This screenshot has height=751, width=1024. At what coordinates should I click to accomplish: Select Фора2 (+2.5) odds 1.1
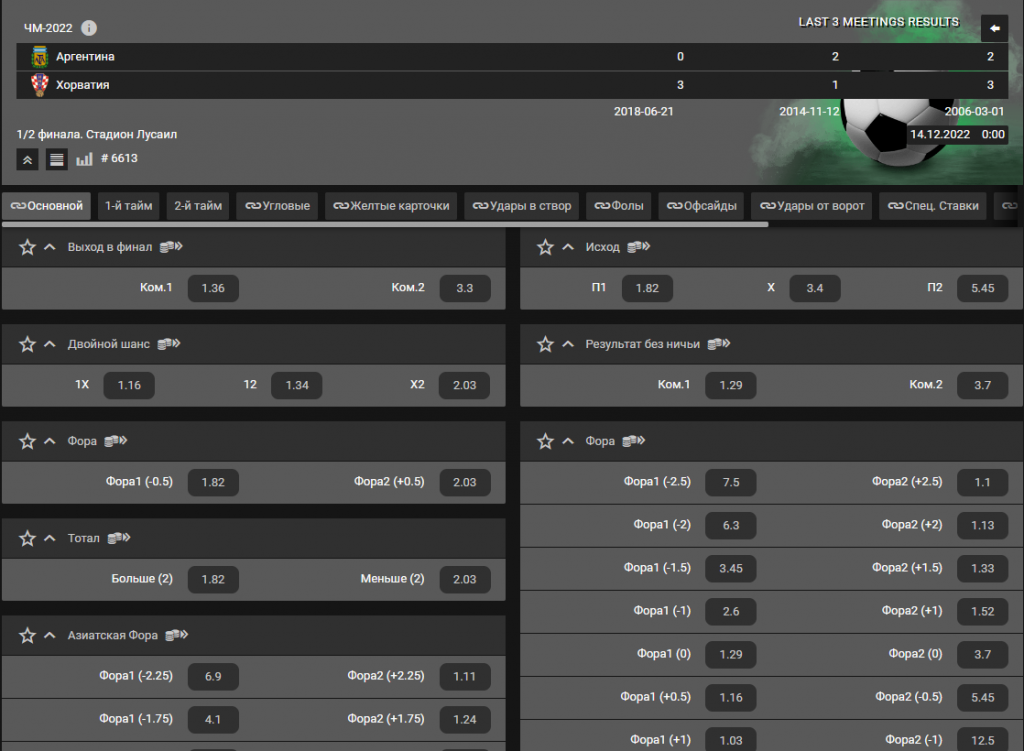[x=982, y=482]
